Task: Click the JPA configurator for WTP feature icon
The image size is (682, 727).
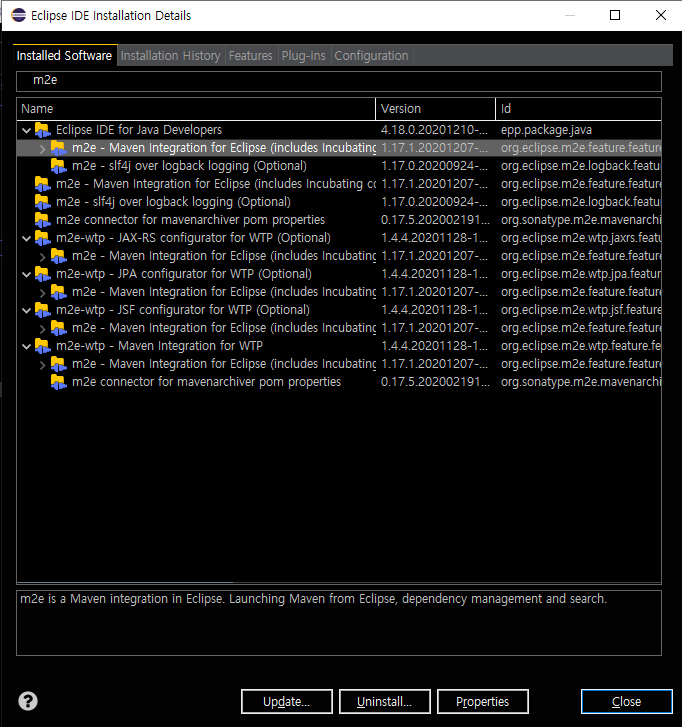Action: 42,274
